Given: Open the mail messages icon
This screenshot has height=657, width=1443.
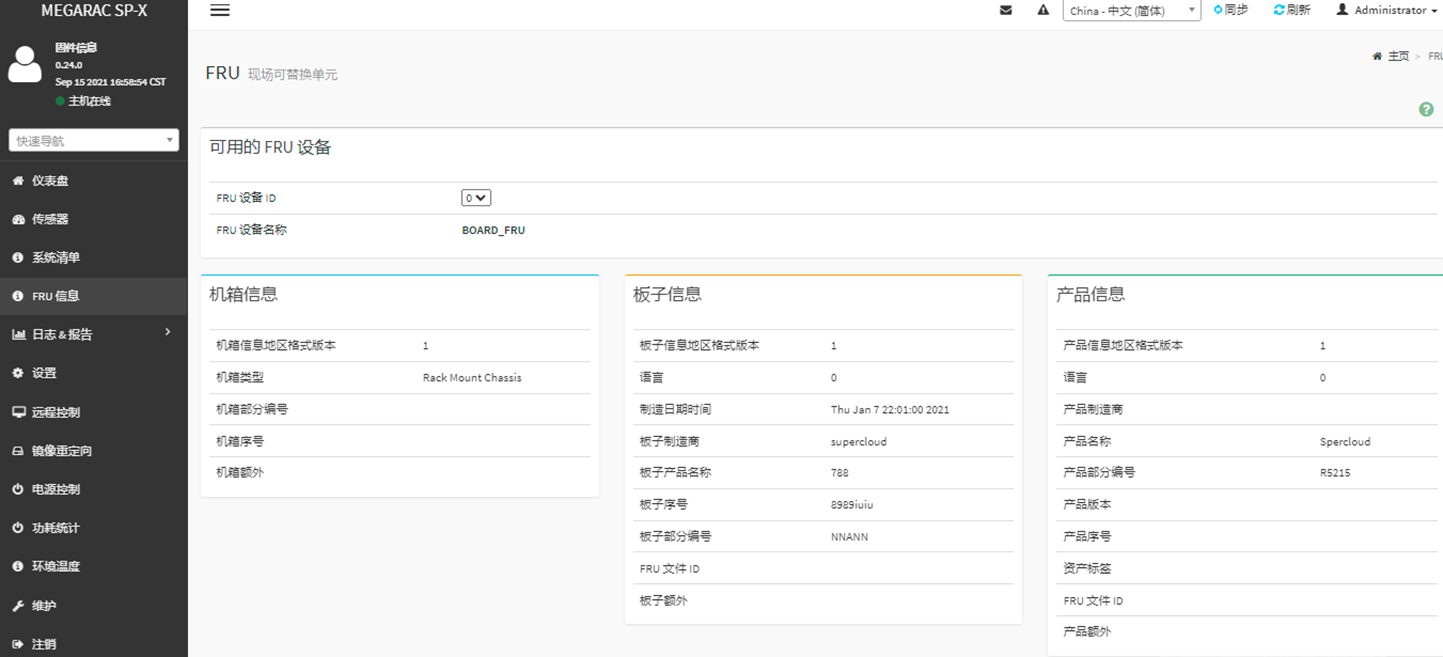Looking at the screenshot, I should pyautogui.click(x=1006, y=10).
